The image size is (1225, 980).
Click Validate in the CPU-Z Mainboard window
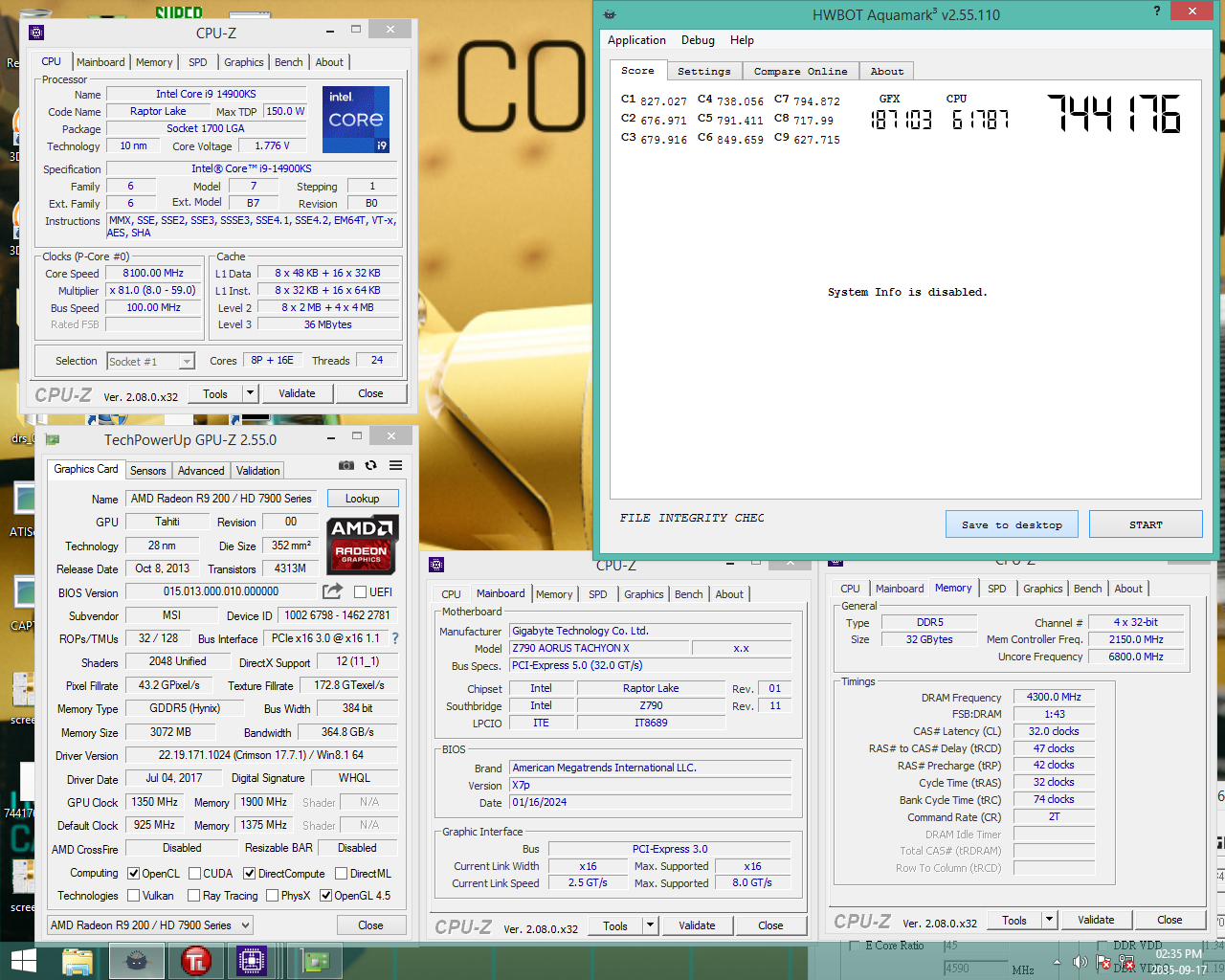click(x=697, y=925)
